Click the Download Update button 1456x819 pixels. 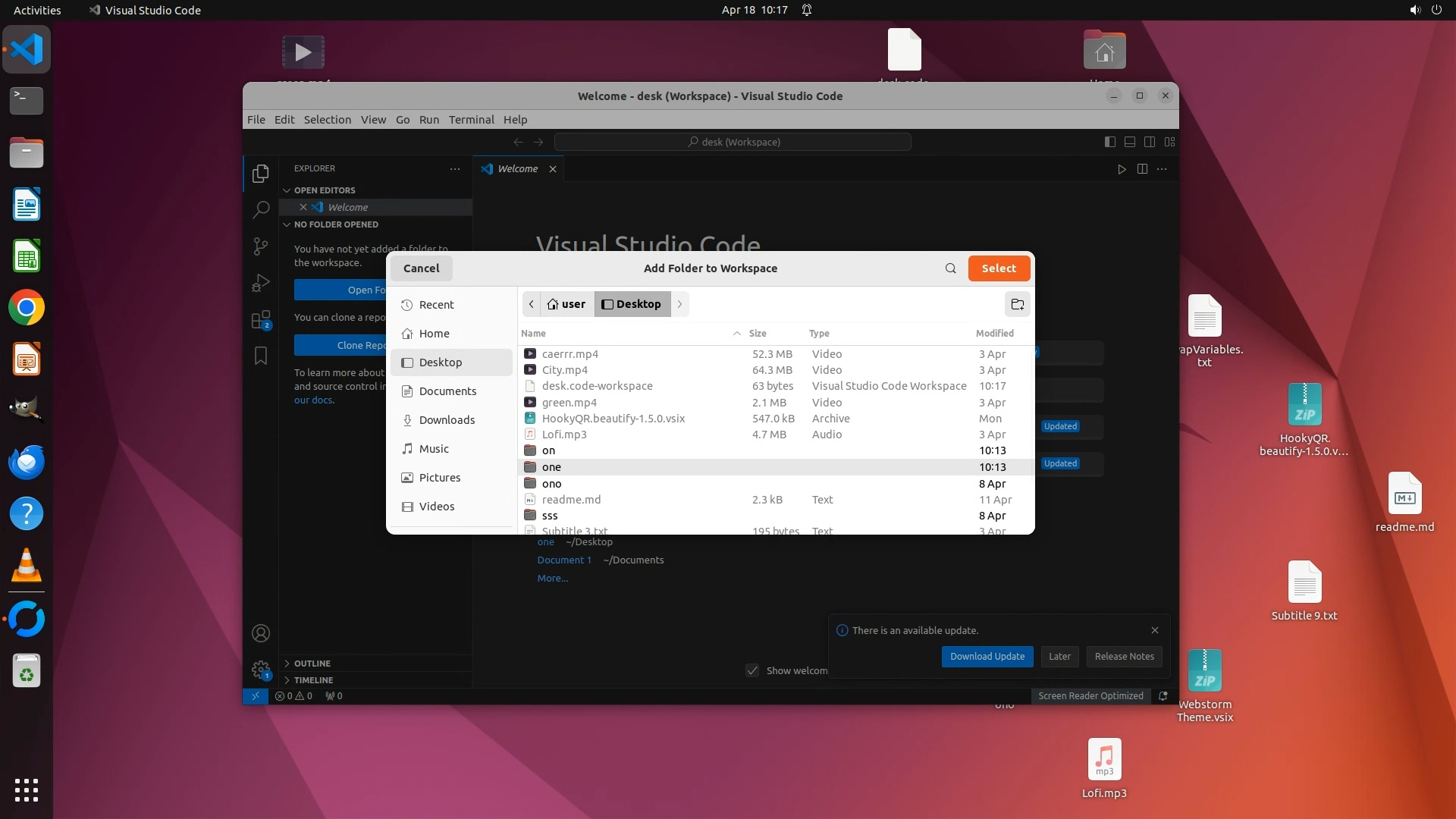click(x=987, y=657)
